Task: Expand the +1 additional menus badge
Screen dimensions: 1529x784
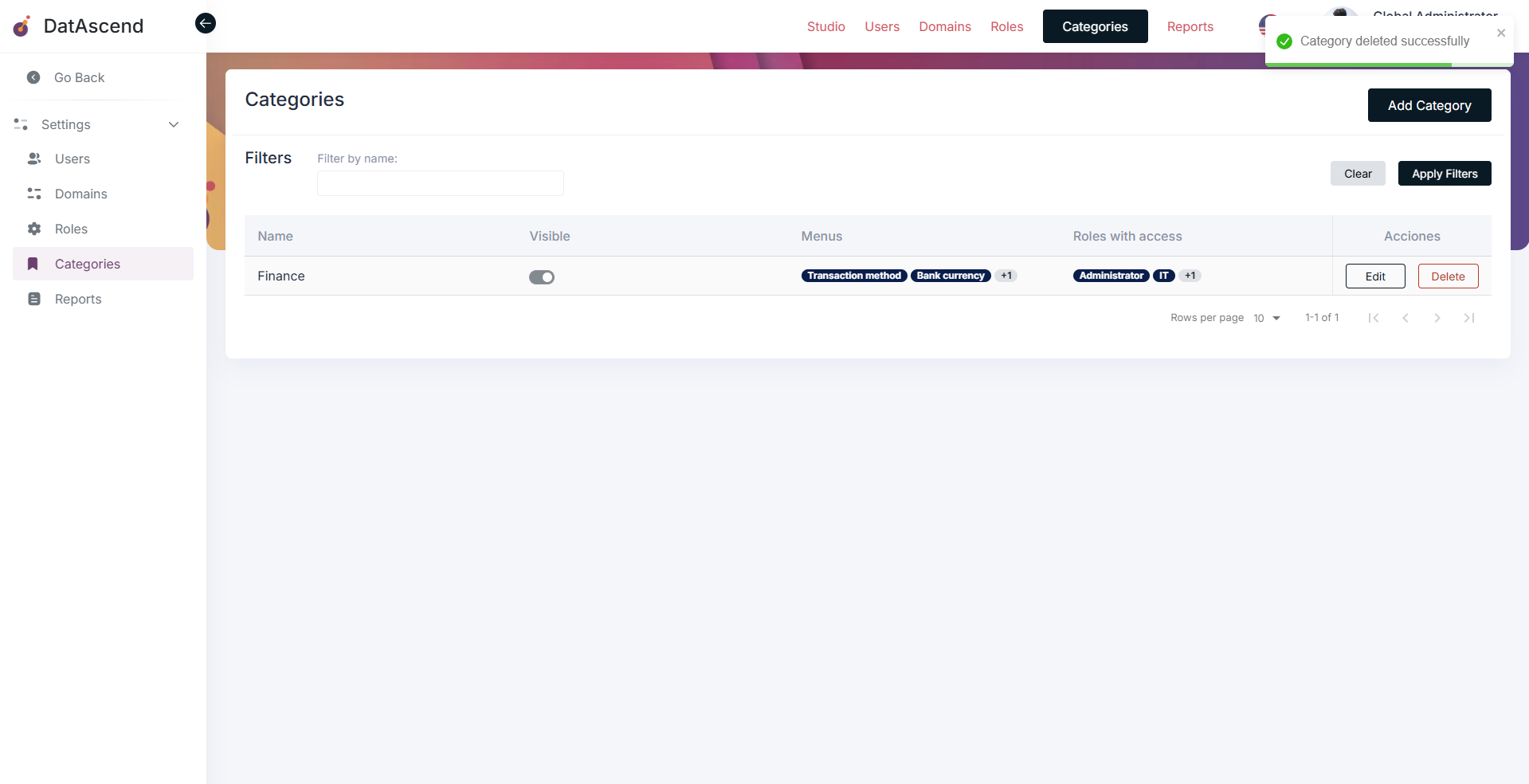Action: [x=1006, y=276]
